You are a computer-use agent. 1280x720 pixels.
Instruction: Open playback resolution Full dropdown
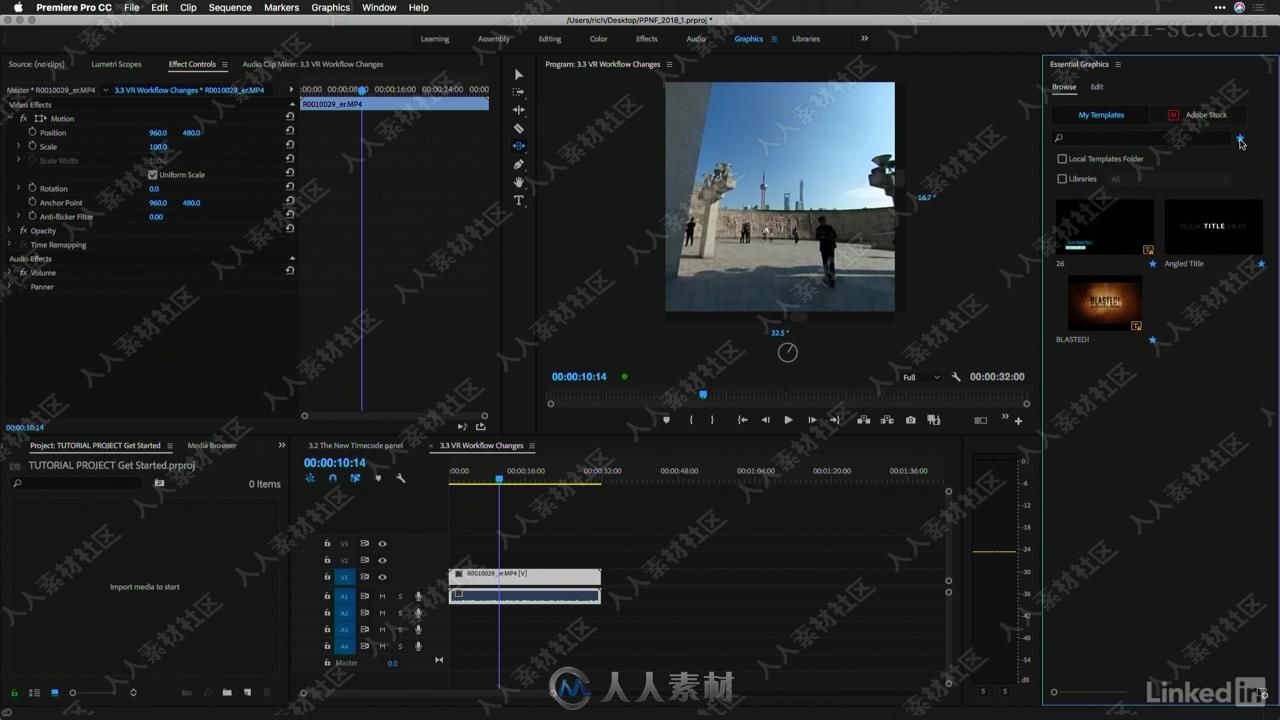921,377
